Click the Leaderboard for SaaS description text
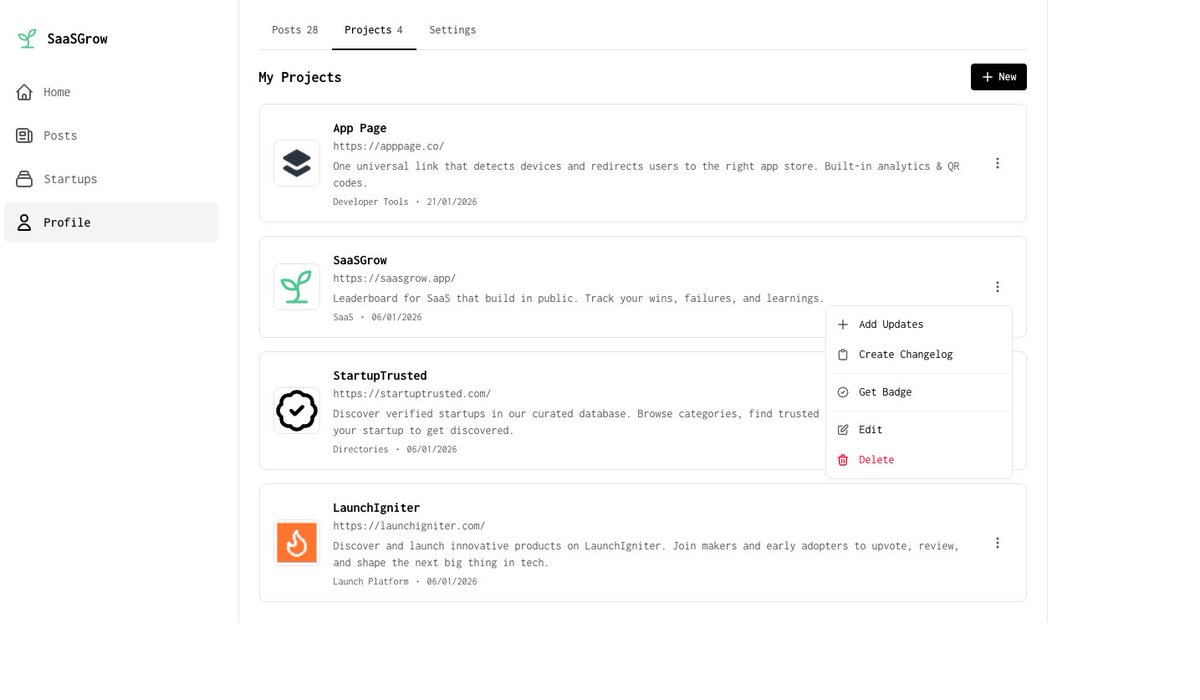Image resolution: width=1200 pixels, height=700 pixels. pyautogui.click(x=578, y=298)
